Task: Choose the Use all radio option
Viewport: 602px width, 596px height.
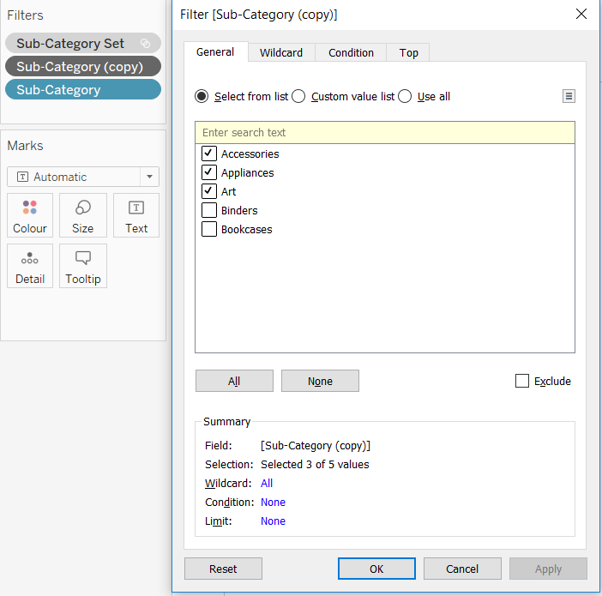Action: [405, 97]
